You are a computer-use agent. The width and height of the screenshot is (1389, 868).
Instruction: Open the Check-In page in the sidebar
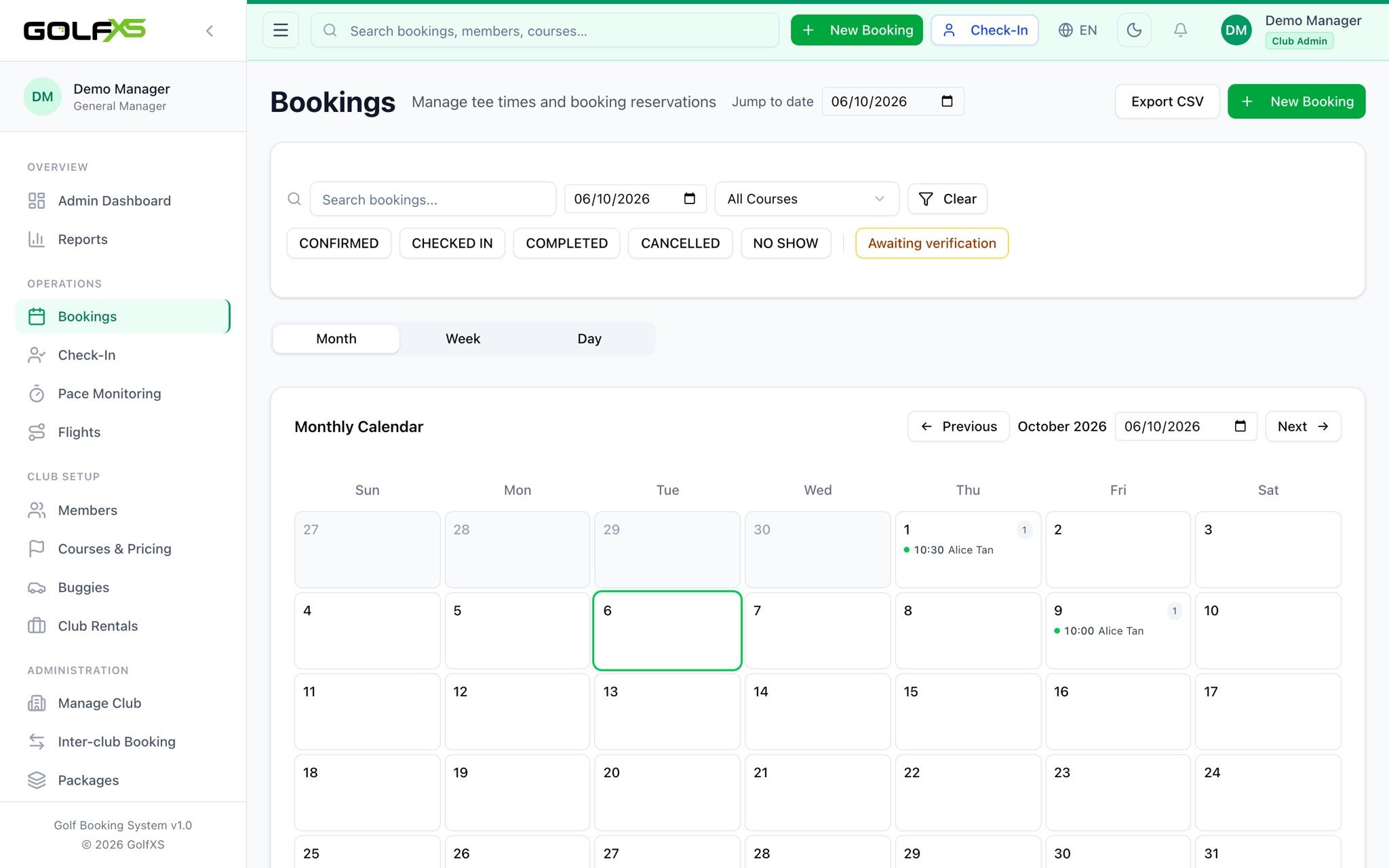click(123, 355)
